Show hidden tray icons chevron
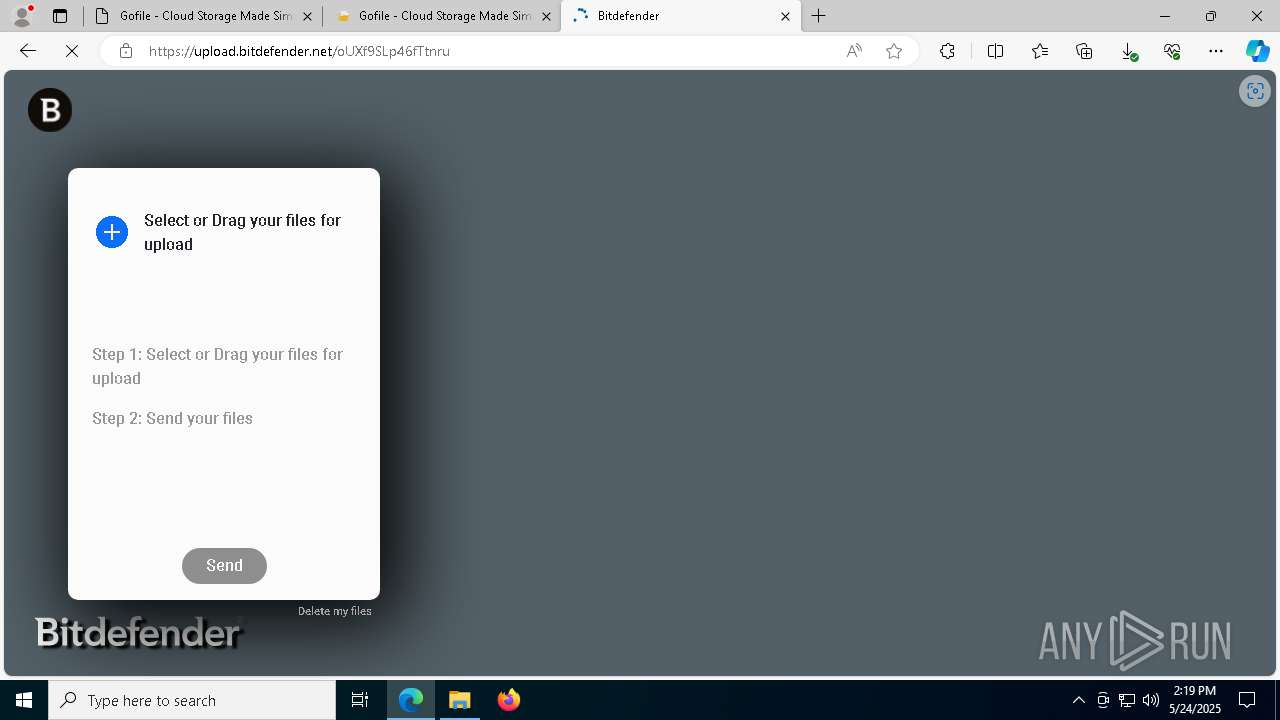This screenshot has height=720, width=1280. tap(1078, 700)
